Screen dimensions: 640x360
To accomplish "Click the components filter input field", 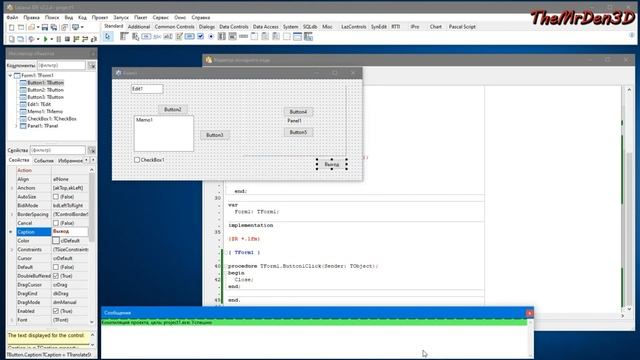I will 61,65.
